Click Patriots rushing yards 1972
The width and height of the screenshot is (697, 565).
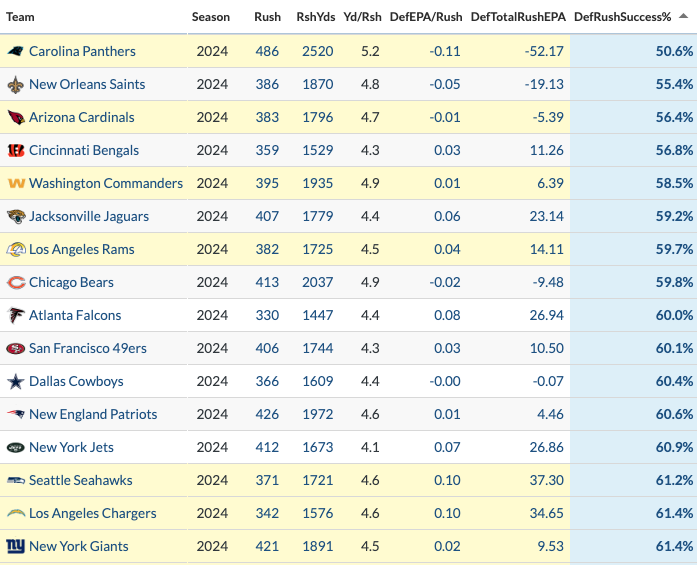pyautogui.click(x=317, y=414)
